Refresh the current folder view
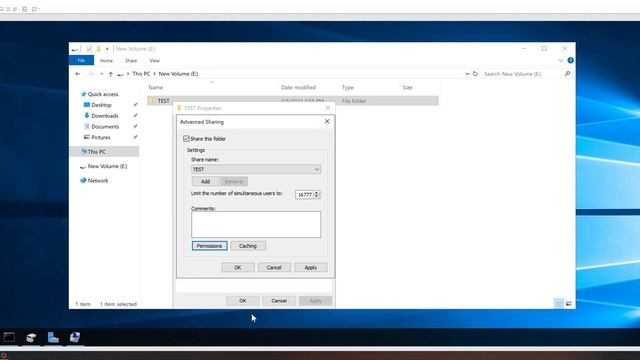Viewport: 640px width, 360px height. pos(475,74)
